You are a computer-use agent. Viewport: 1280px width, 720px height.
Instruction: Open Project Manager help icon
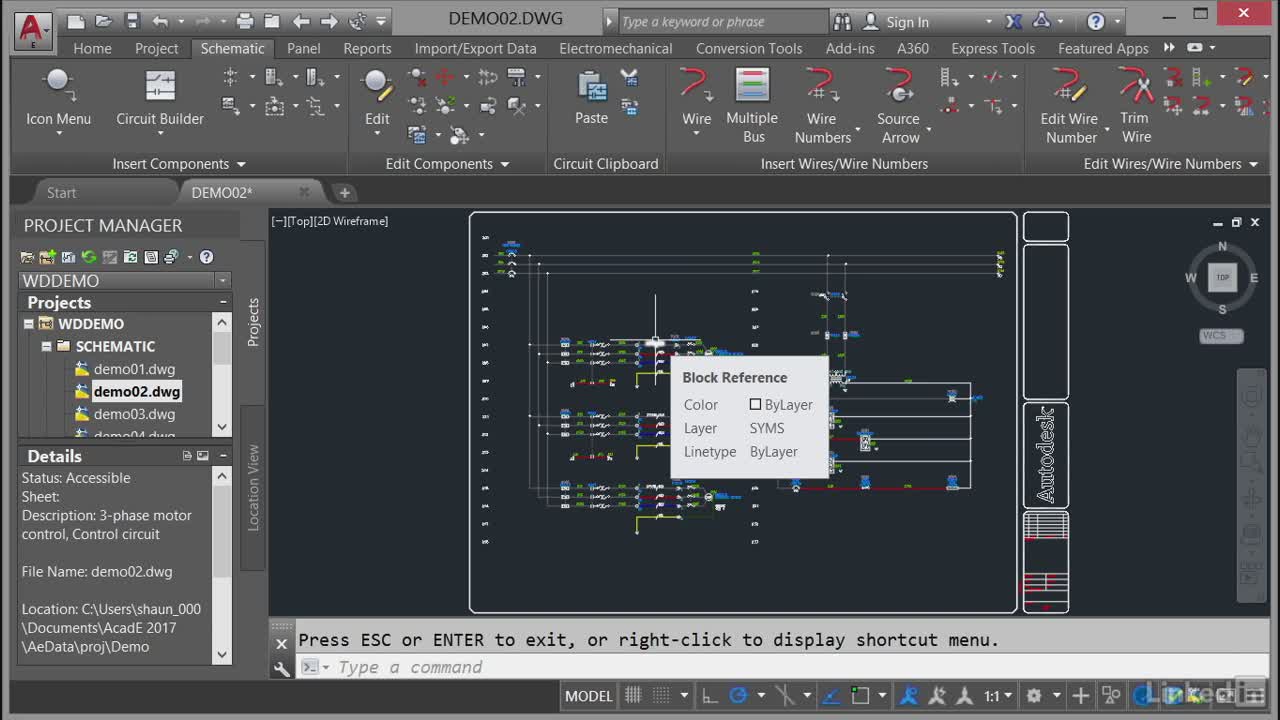[x=206, y=257]
